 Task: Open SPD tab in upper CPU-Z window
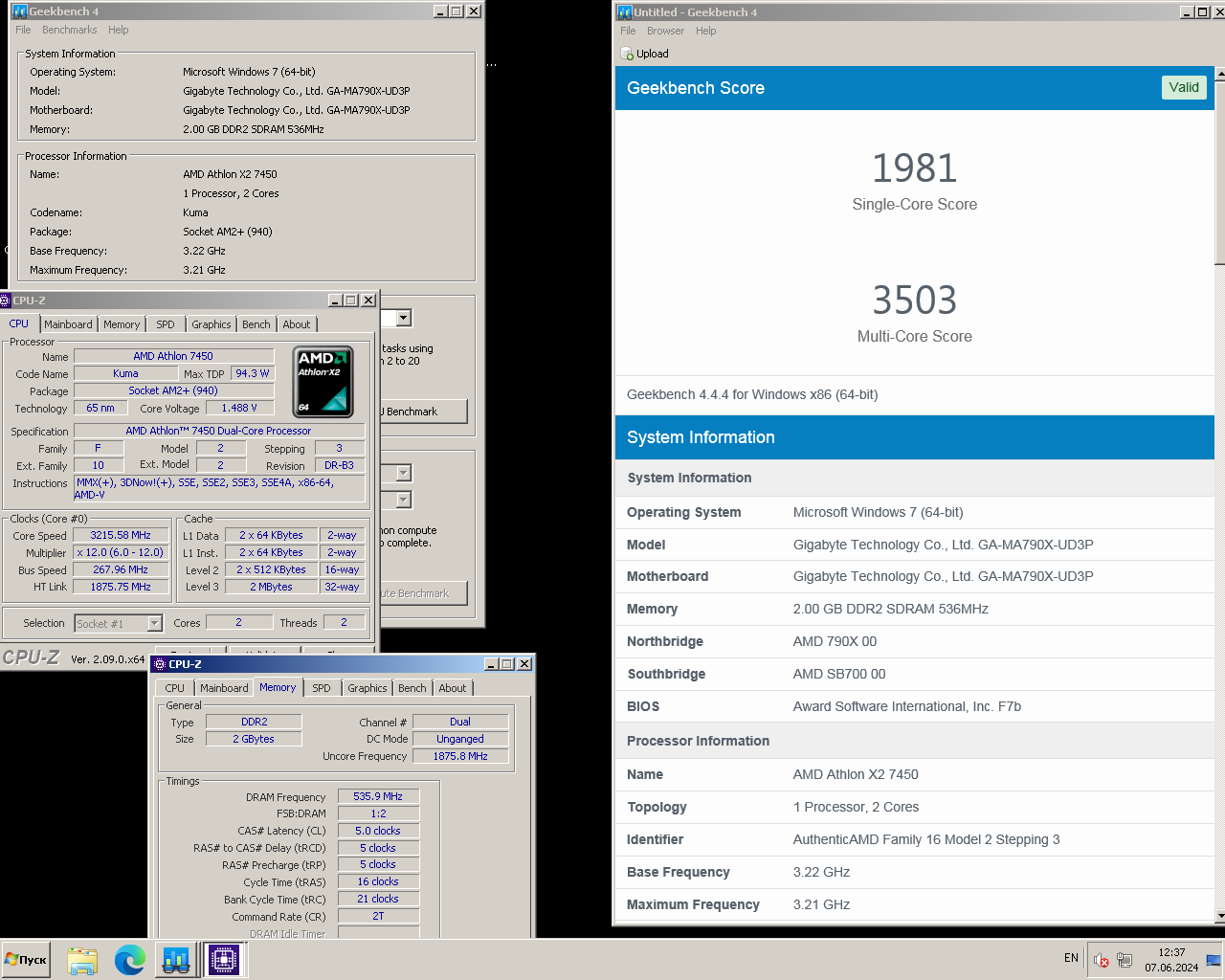coord(166,324)
